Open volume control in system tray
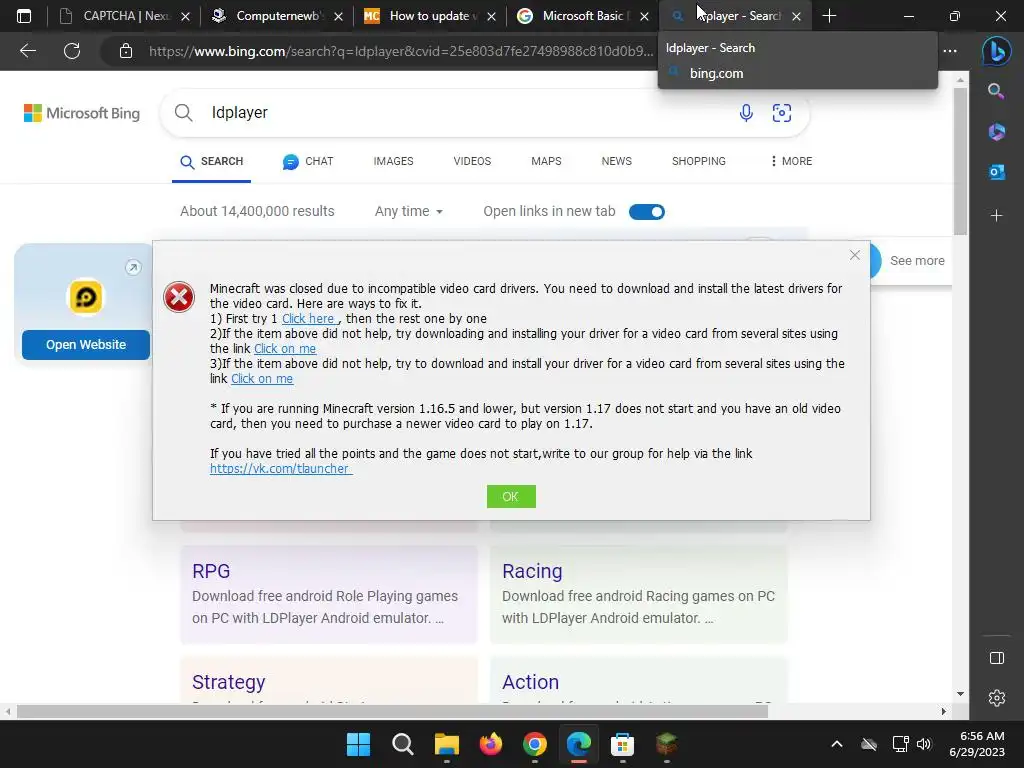Image resolution: width=1024 pixels, height=768 pixels. (x=923, y=744)
